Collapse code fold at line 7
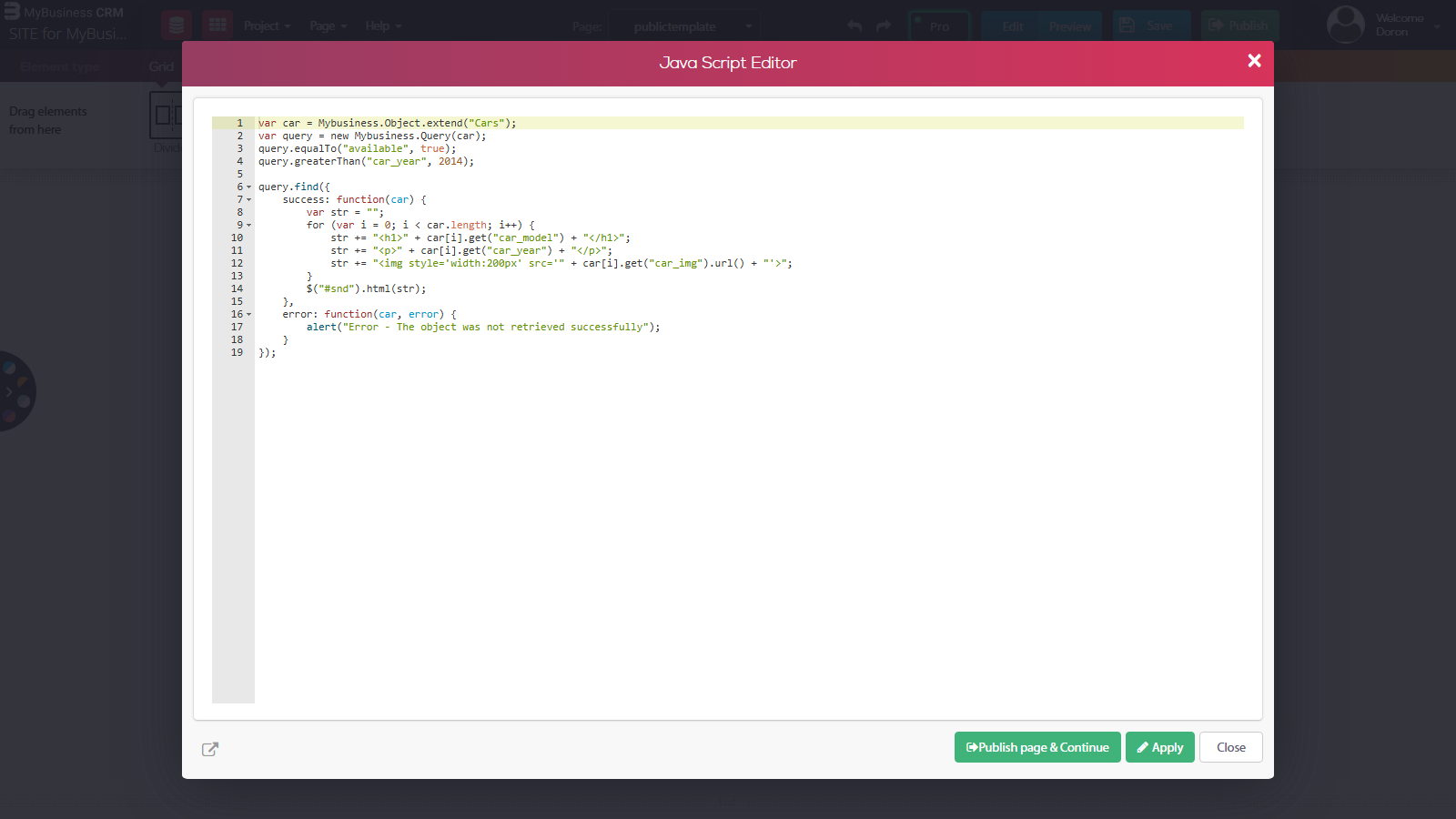1456x819 pixels. (249, 200)
